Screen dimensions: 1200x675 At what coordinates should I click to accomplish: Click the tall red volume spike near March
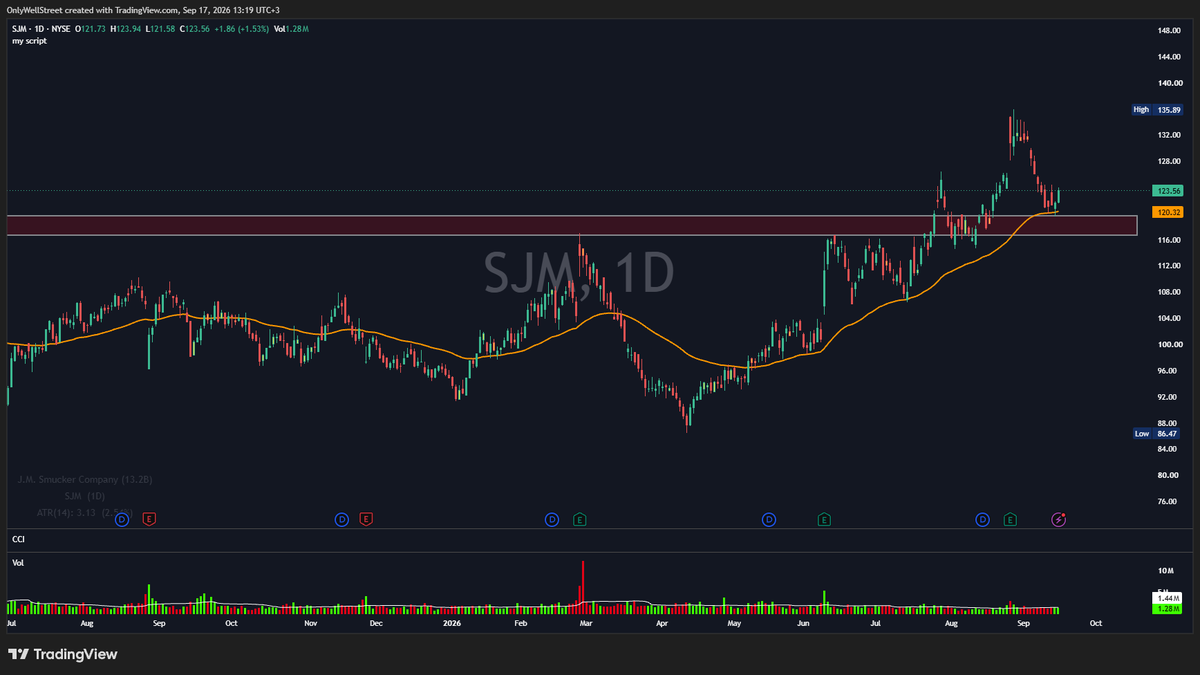[x=582, y=585]
